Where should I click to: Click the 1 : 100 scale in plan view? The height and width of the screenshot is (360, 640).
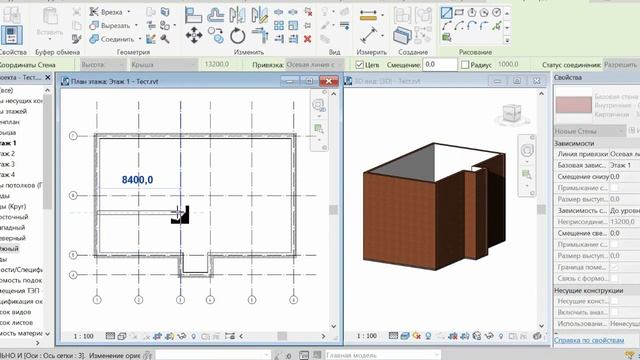pyautogui.click(x=83, y=336)
